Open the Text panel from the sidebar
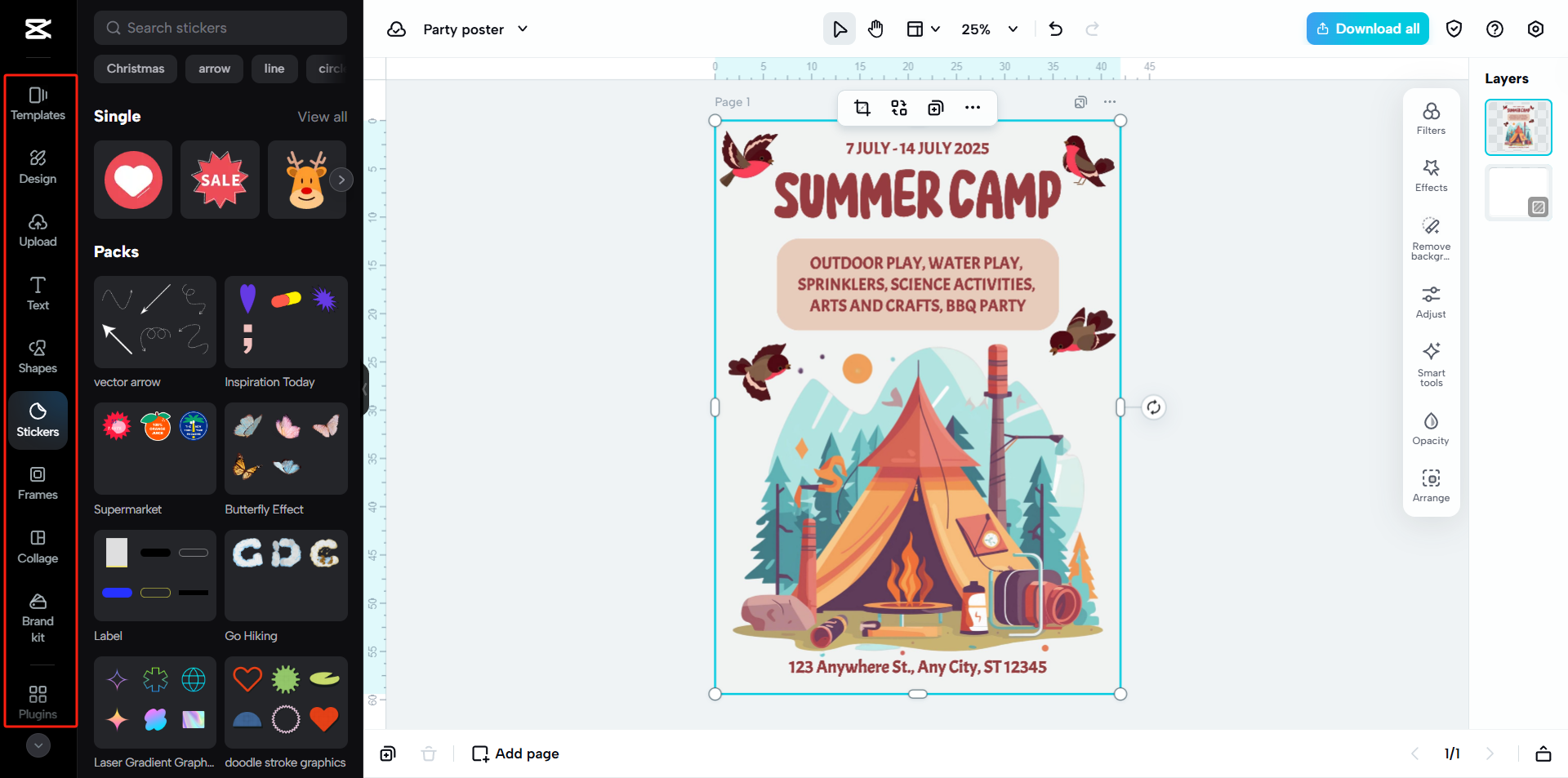 click(38, 294)
